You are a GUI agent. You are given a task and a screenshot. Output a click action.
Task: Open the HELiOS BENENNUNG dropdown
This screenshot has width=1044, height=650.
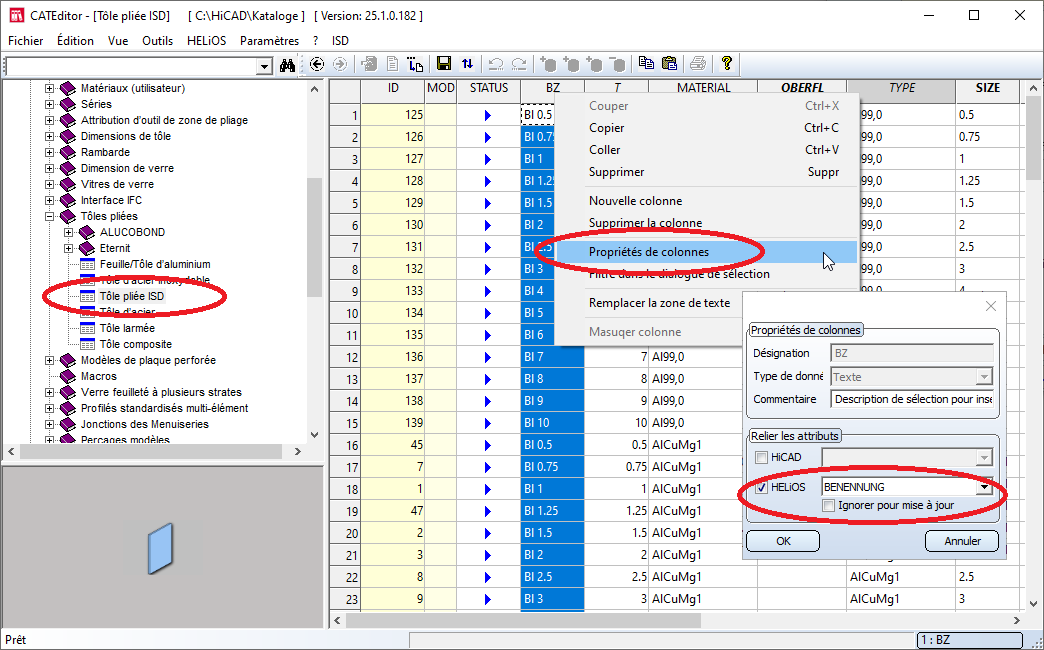(984, 487)
